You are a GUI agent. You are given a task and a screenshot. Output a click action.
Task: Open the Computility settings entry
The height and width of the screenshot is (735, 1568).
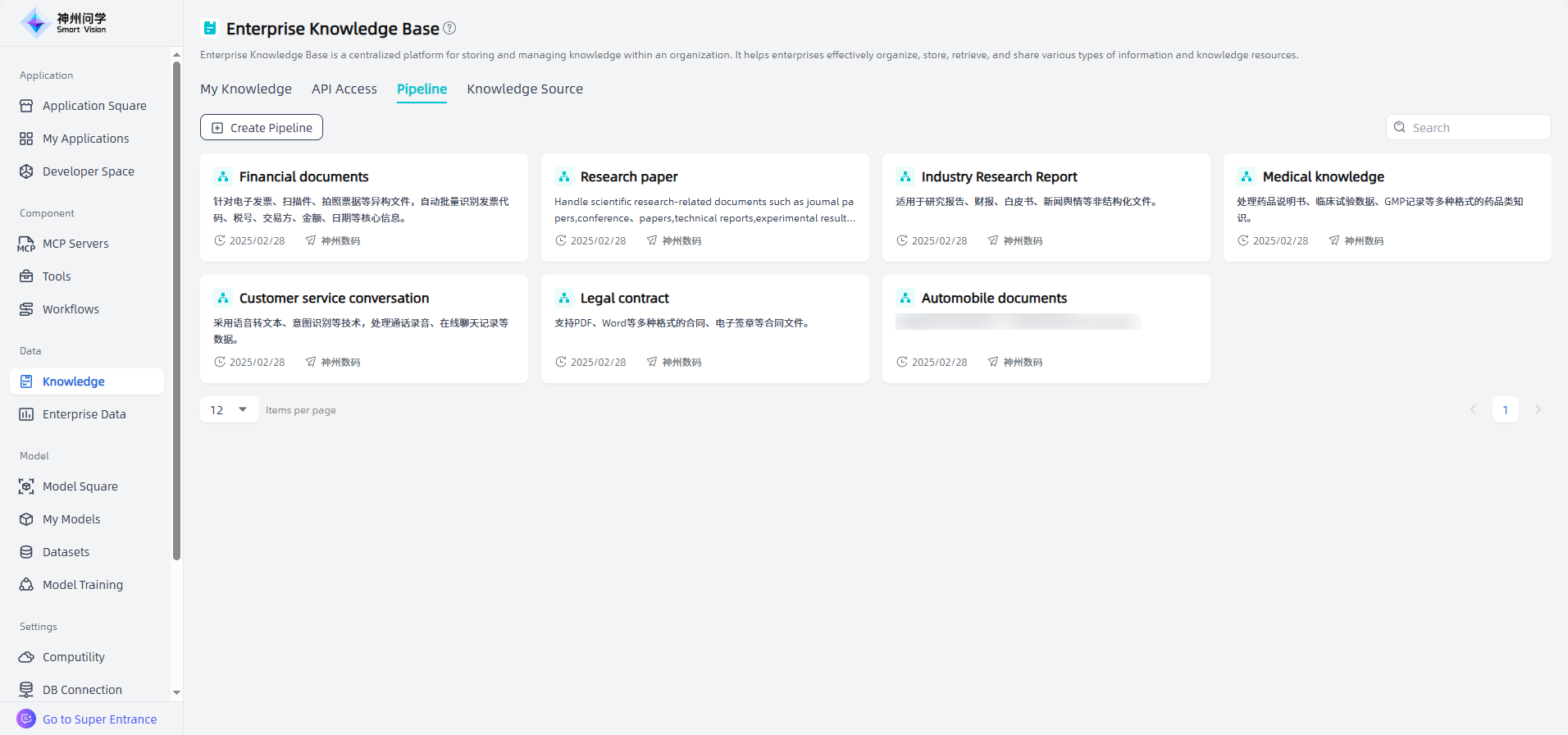73,657
